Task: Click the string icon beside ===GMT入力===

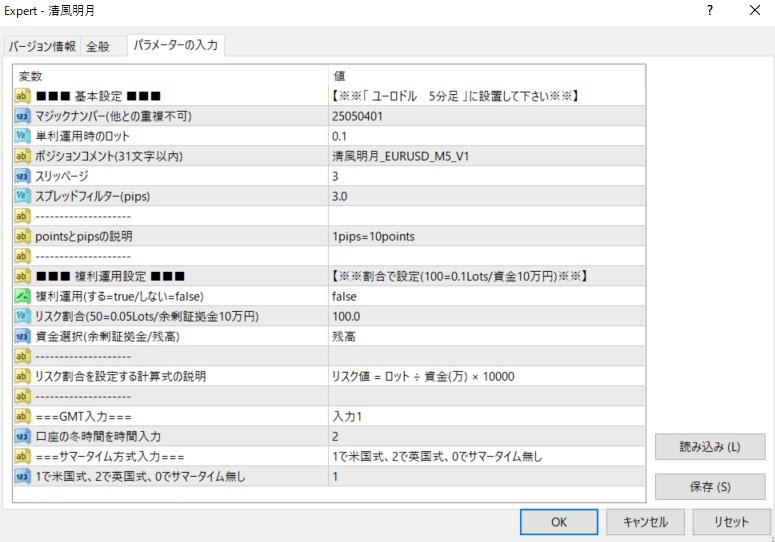Action: tap(22, 416)
